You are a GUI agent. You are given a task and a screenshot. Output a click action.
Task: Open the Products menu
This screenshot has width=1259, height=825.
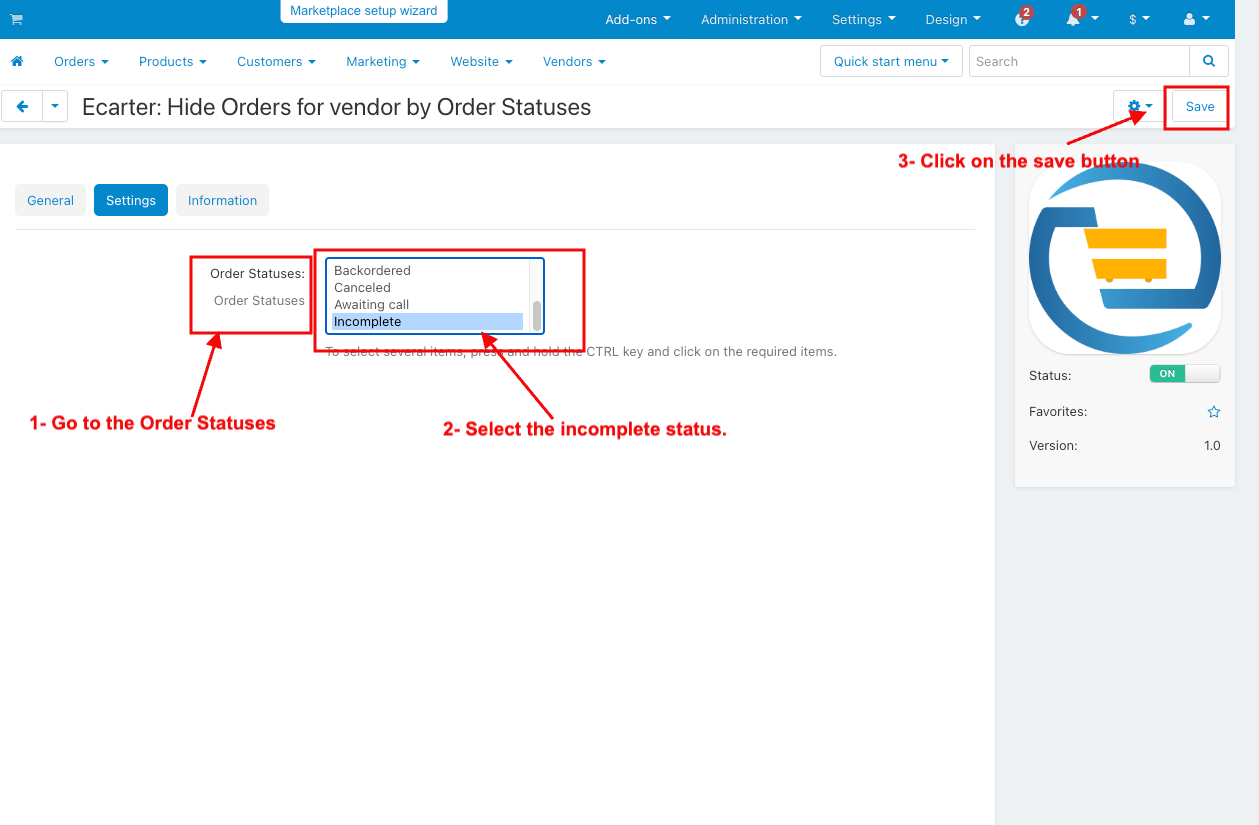point(173,61)
